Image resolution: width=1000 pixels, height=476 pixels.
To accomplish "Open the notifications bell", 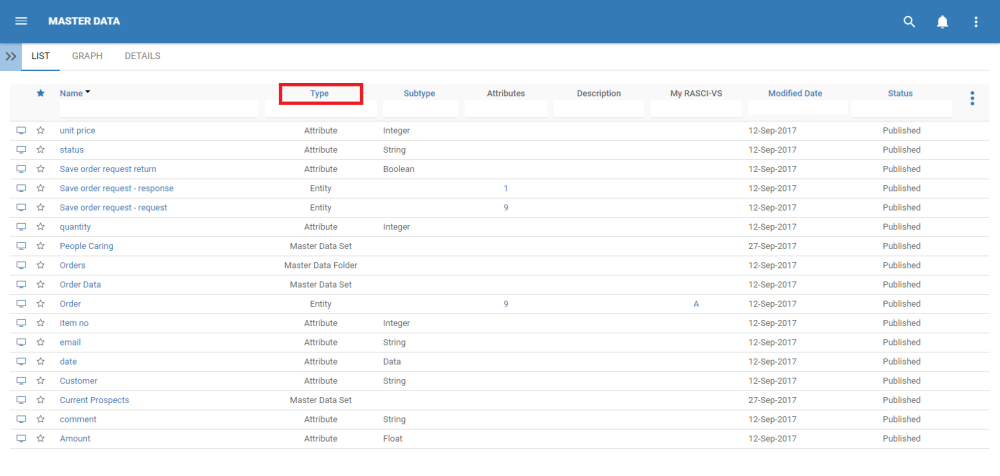I will coord(942,22).
